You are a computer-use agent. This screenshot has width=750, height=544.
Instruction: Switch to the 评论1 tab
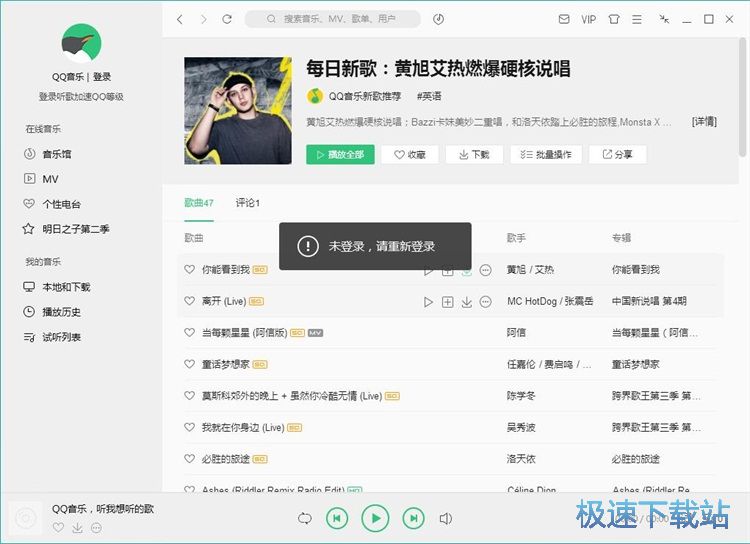pos(248,203)
